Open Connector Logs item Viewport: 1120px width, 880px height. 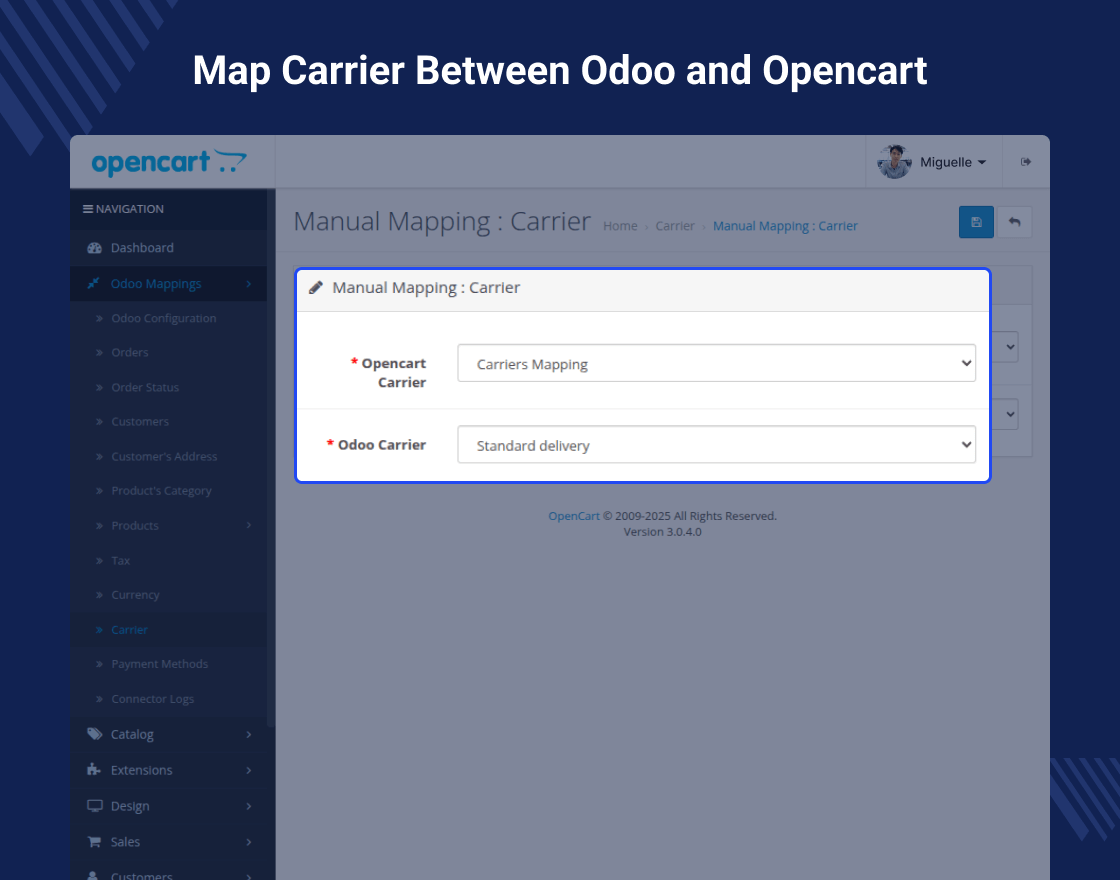[152, 699]
